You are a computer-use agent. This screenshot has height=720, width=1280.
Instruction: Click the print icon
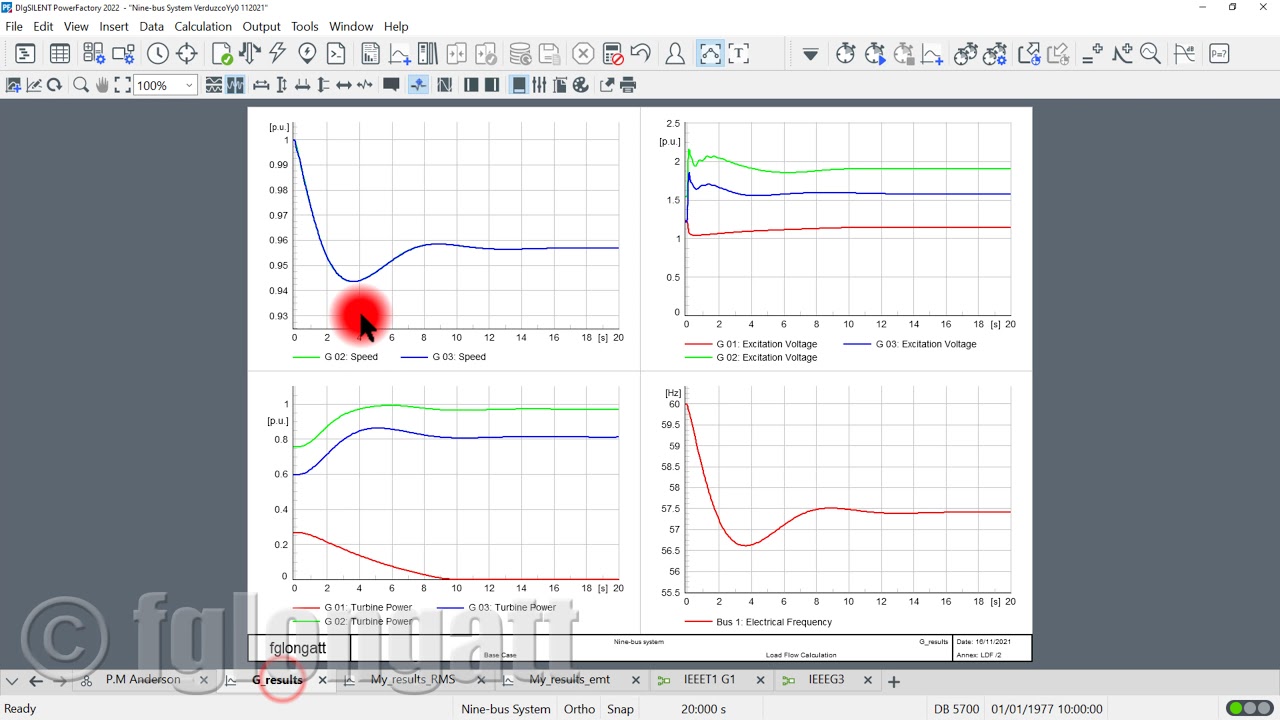pos(628,86)
